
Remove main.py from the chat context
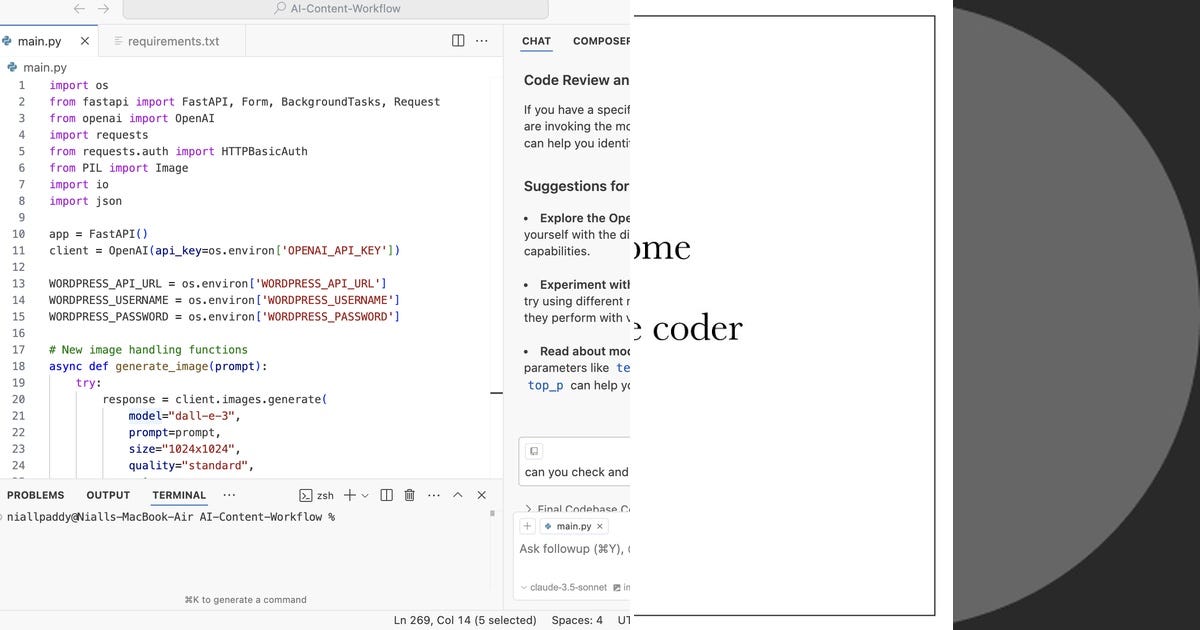coord(599,525)
